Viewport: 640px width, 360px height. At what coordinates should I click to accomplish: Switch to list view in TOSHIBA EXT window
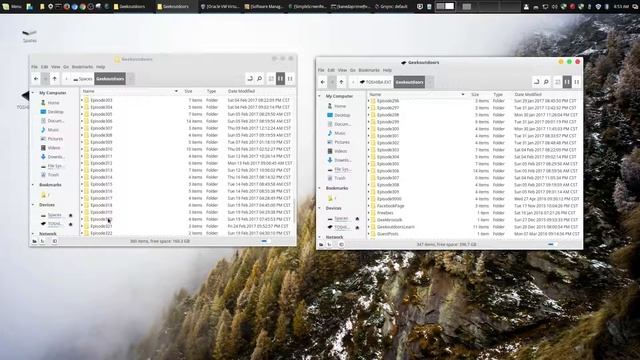coord(567,82)
